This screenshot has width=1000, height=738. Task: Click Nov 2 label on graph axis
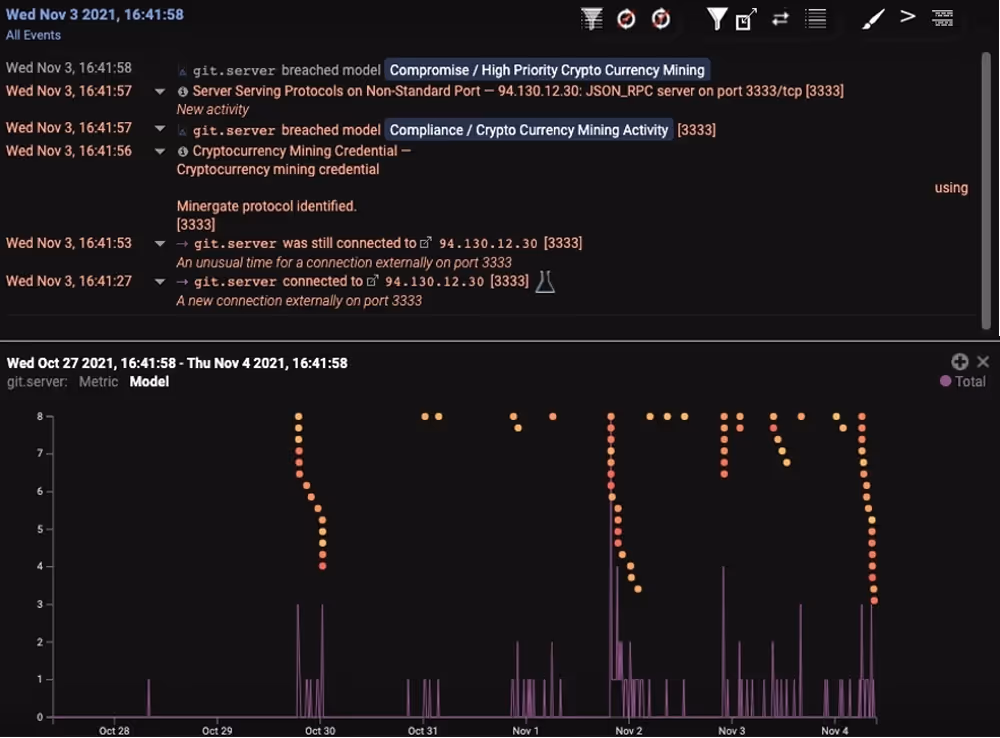(x=629, y=730)
